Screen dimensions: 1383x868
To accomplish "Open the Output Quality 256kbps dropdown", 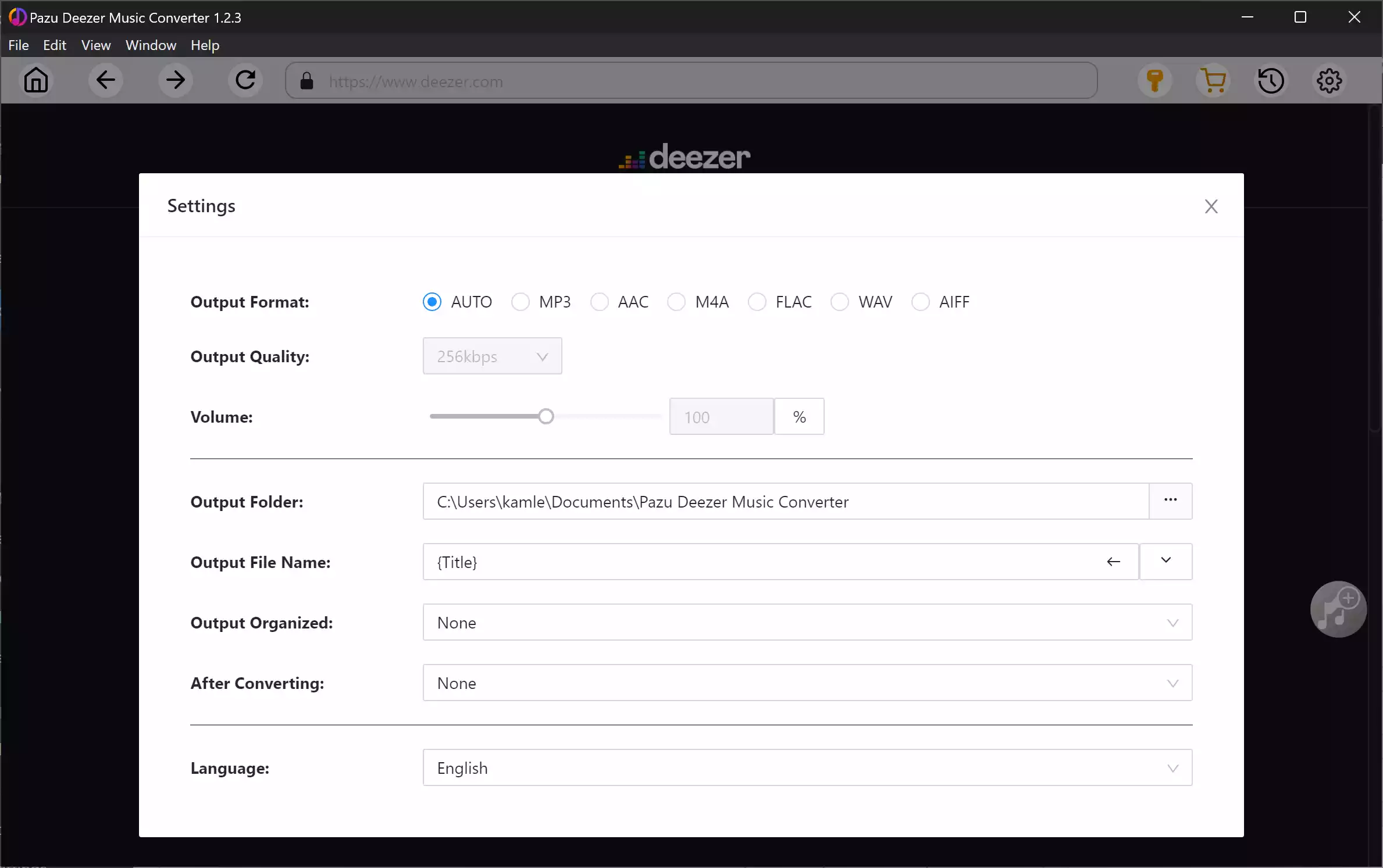I will 492,356.
